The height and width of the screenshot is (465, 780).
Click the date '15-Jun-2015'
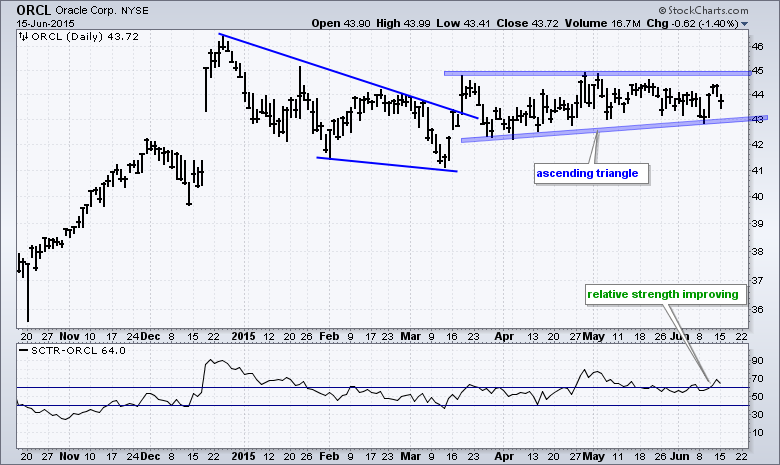tap(45, 23)
